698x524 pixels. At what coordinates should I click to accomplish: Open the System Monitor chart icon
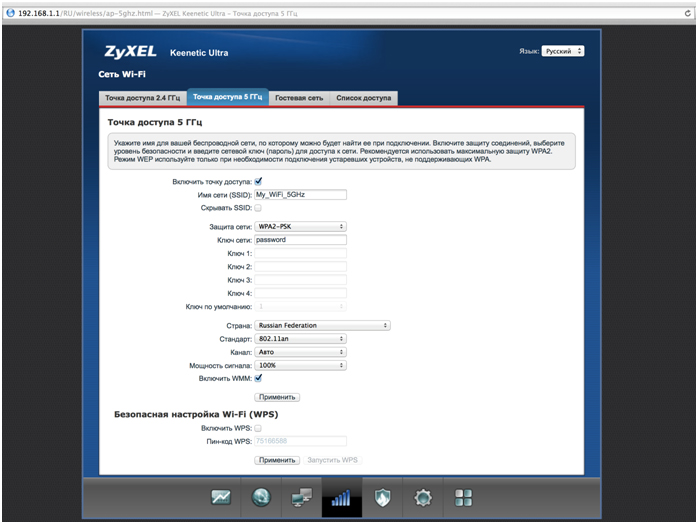pos(221,497)
